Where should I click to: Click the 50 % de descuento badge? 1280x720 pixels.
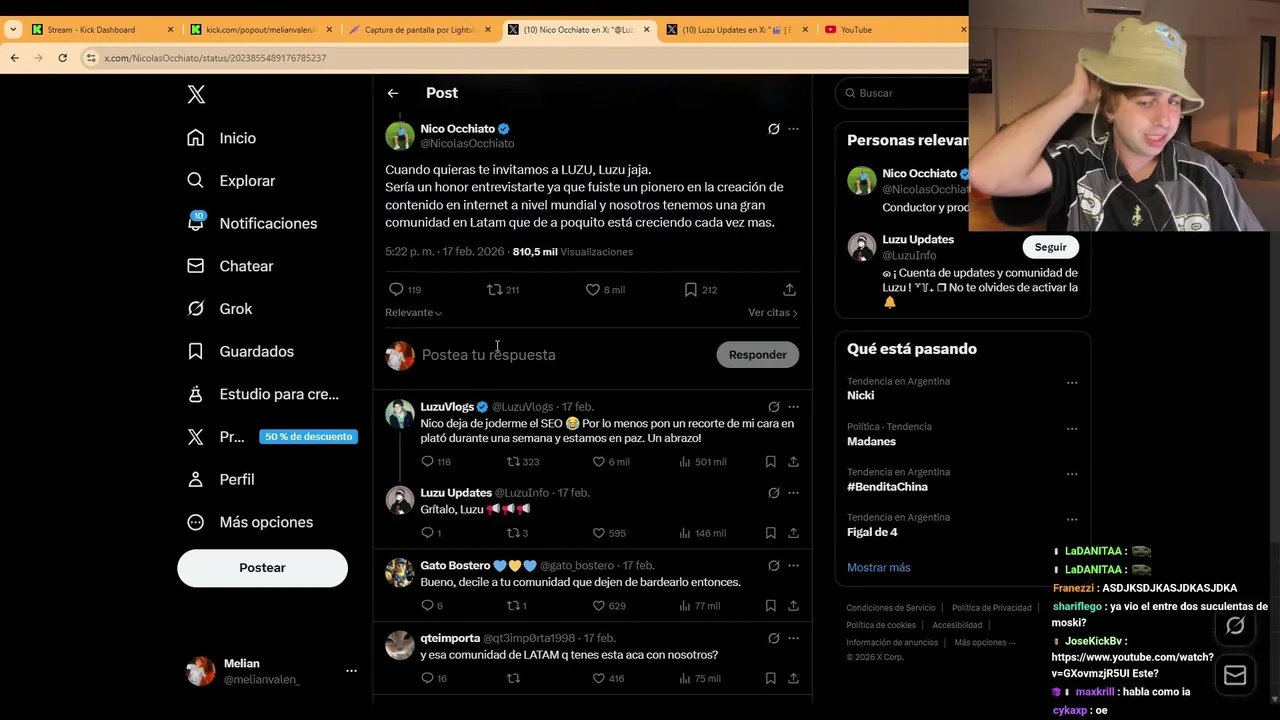(308, 437)
